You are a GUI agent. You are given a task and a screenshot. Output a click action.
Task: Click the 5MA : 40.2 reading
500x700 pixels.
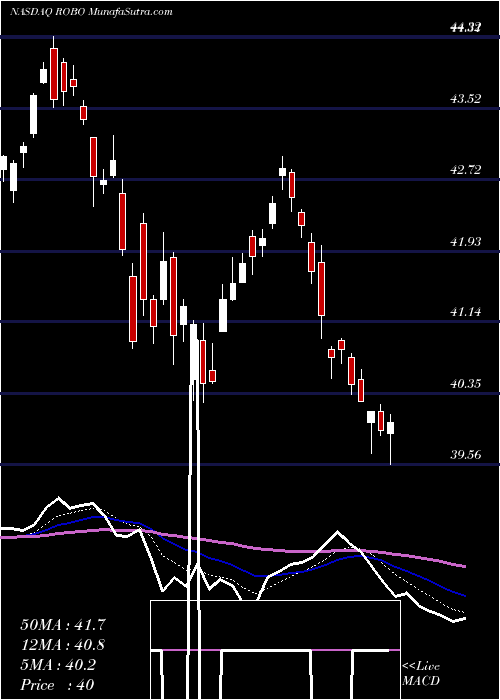coord(58,665)
